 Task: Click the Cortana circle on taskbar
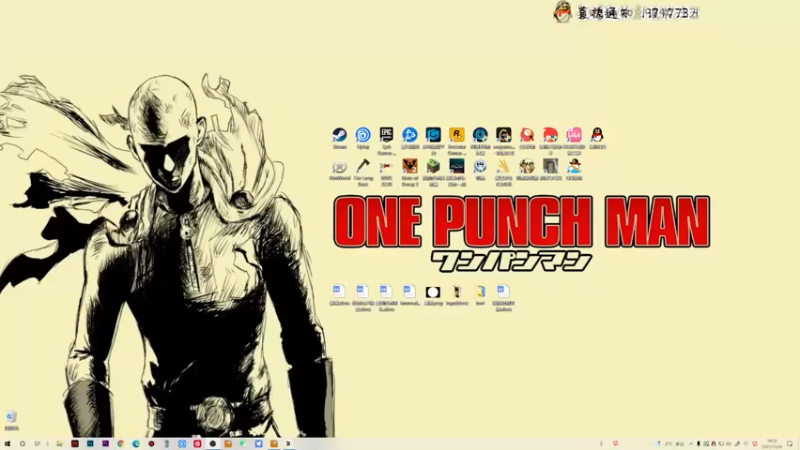pos(22,444)
